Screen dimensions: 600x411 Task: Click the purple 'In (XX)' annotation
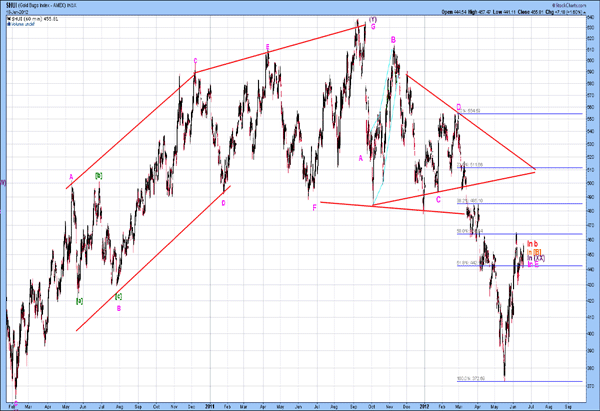tap(536, 258)
